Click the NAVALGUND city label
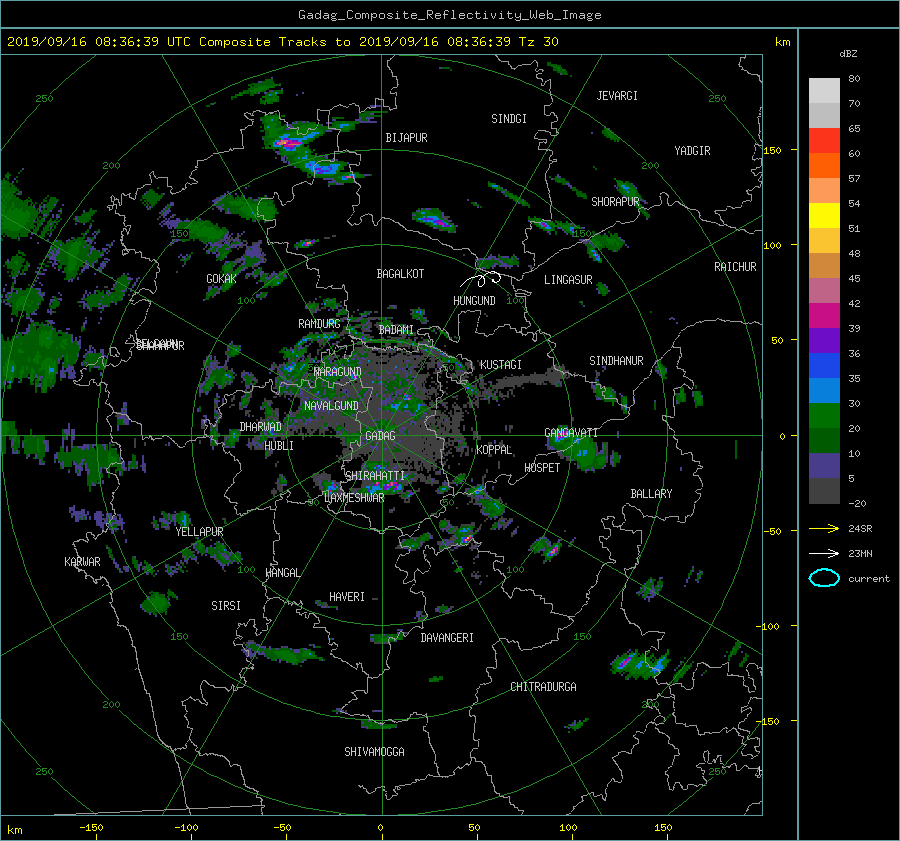900x841 pixels. point(331,406)
